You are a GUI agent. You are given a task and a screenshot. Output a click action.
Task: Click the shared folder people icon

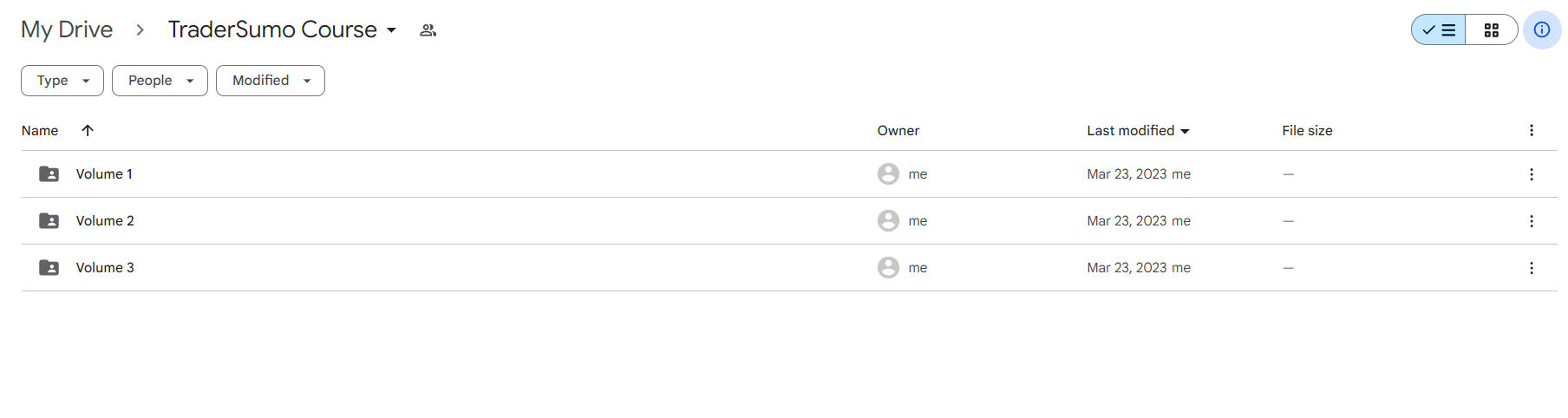pos(428,30)
